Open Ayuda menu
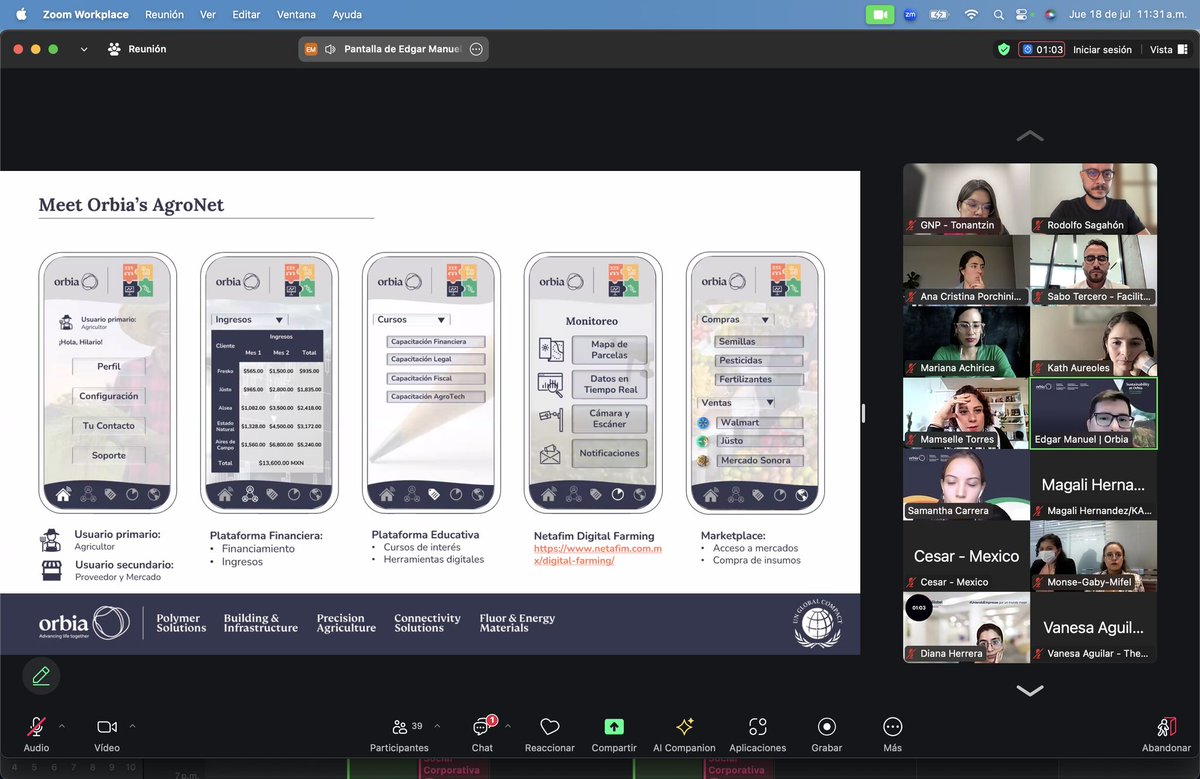This screenshot has width=1200, height=779. 347,15
